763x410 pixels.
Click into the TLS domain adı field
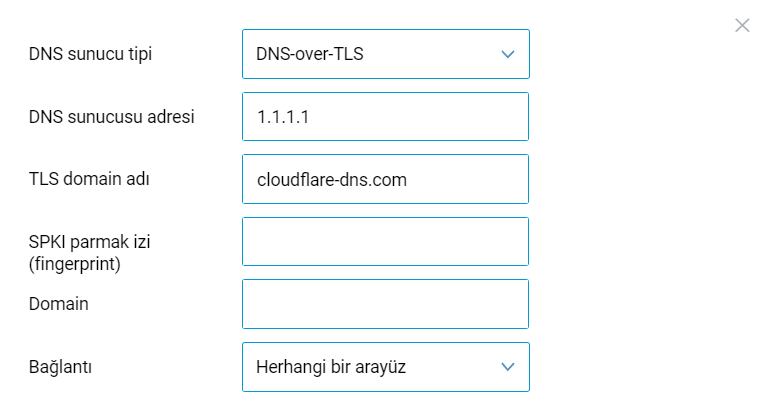click(385, 180)
